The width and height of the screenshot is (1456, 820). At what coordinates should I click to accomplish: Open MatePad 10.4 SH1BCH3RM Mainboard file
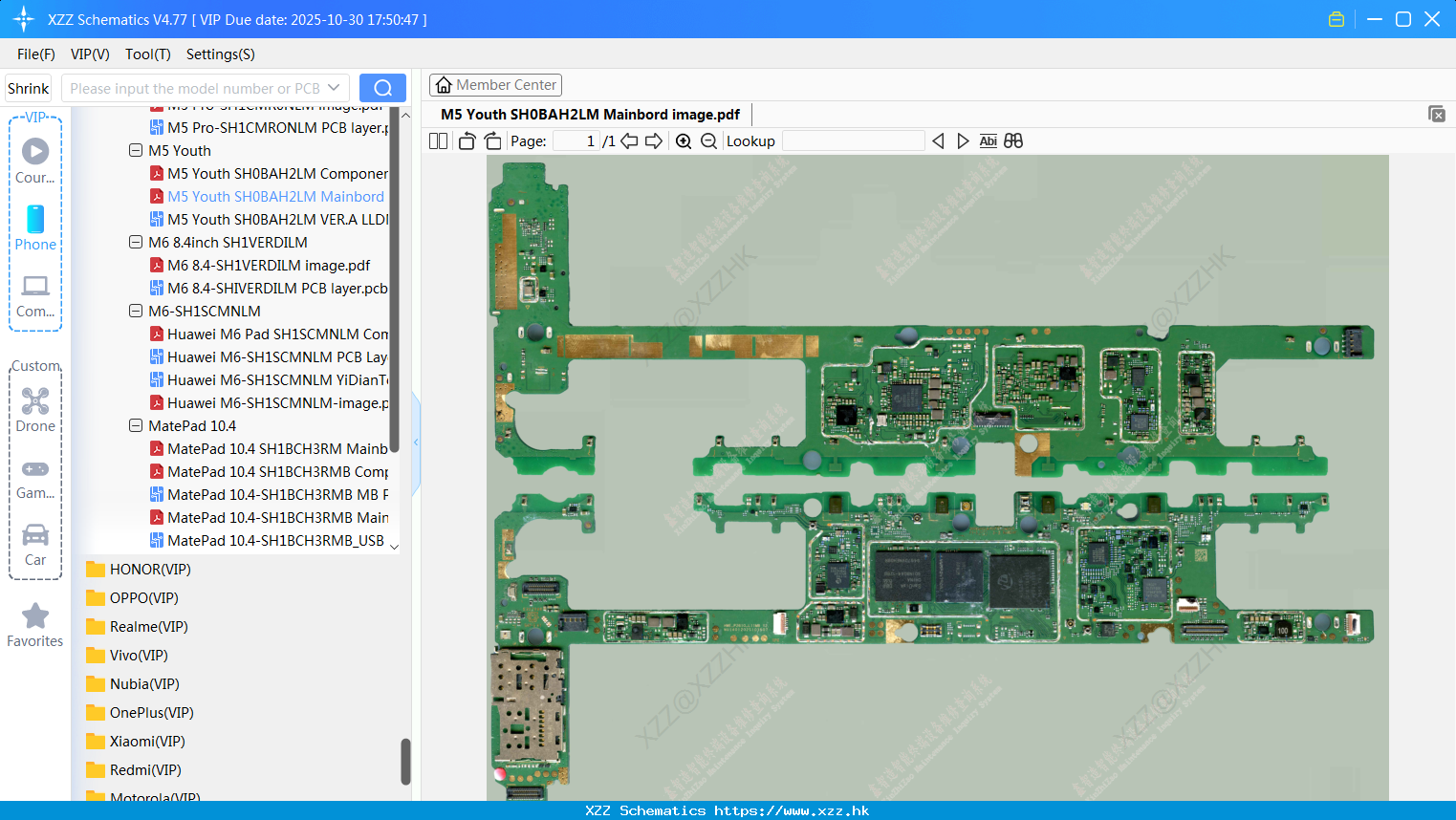(269, 449)
